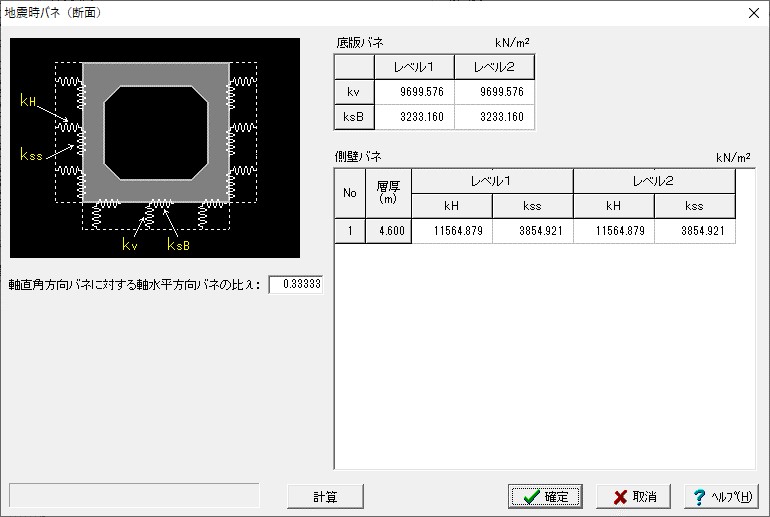This screenshot has width=770, height=517.
Task: Select レベル1 kH cell 11564.879
Action: pyautogui.click(x=452, y=231)
